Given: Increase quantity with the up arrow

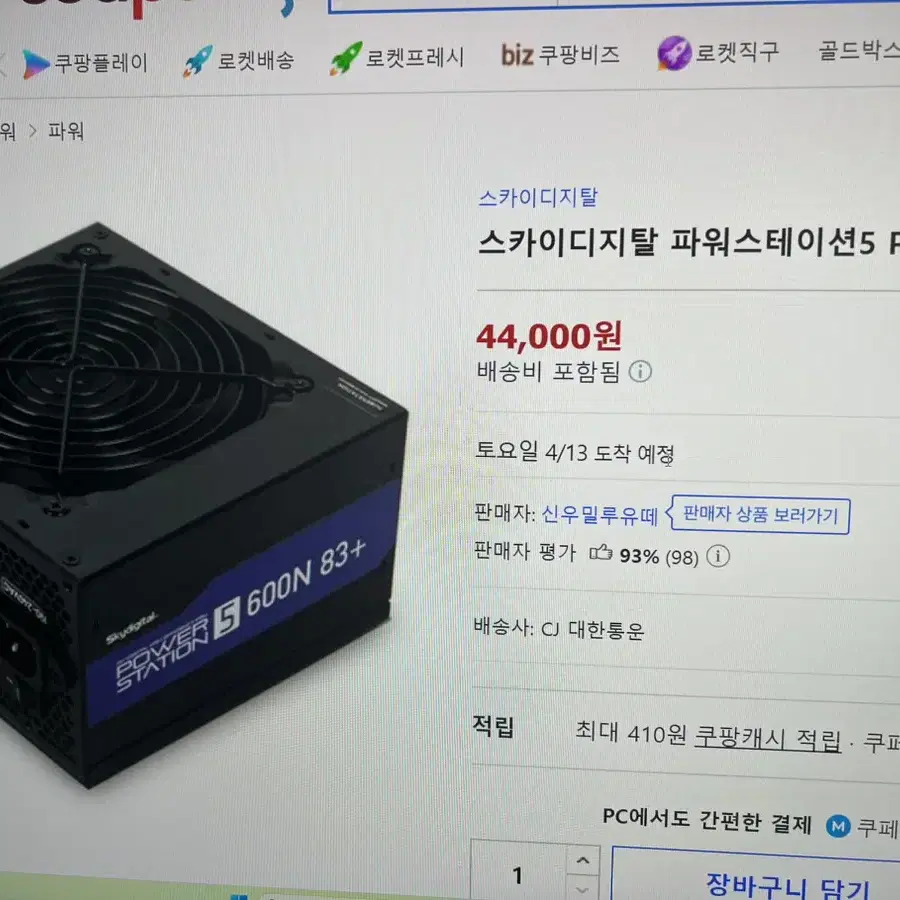Looking at the screenshot, I should [x=583, y=860].
